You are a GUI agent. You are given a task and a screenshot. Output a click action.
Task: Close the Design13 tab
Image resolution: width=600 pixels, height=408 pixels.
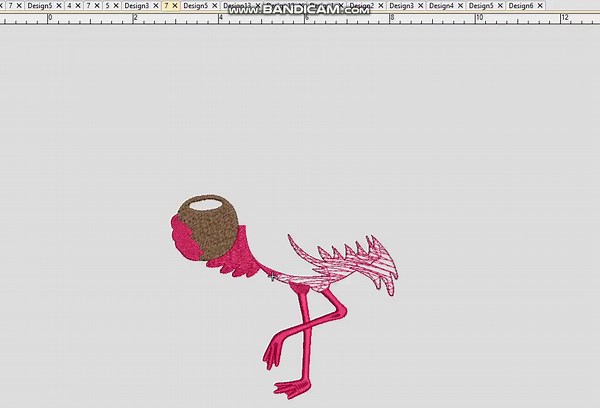[258, 6]
